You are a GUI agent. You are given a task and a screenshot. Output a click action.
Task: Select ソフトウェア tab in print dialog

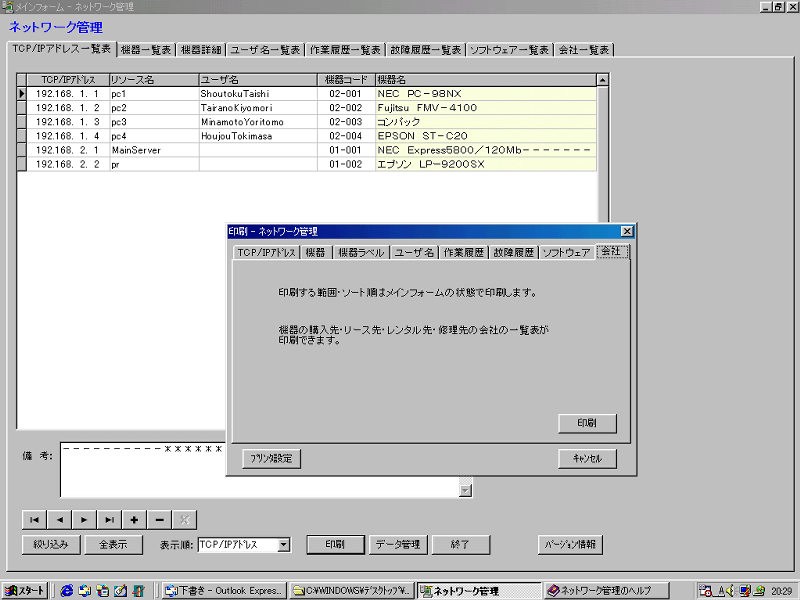click(566, 253)
